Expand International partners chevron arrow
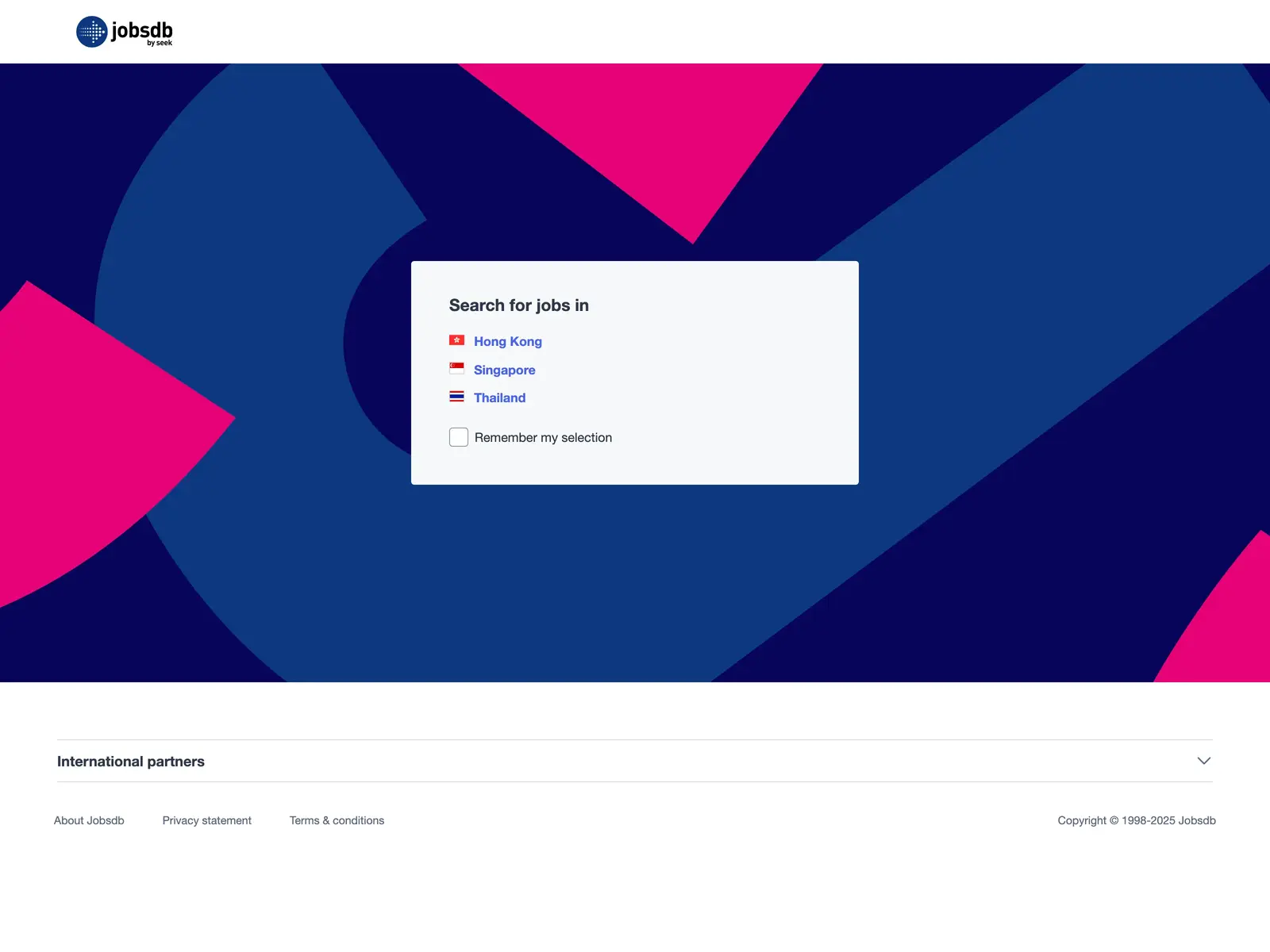Screen dimensions: 1270x952 1203,761
